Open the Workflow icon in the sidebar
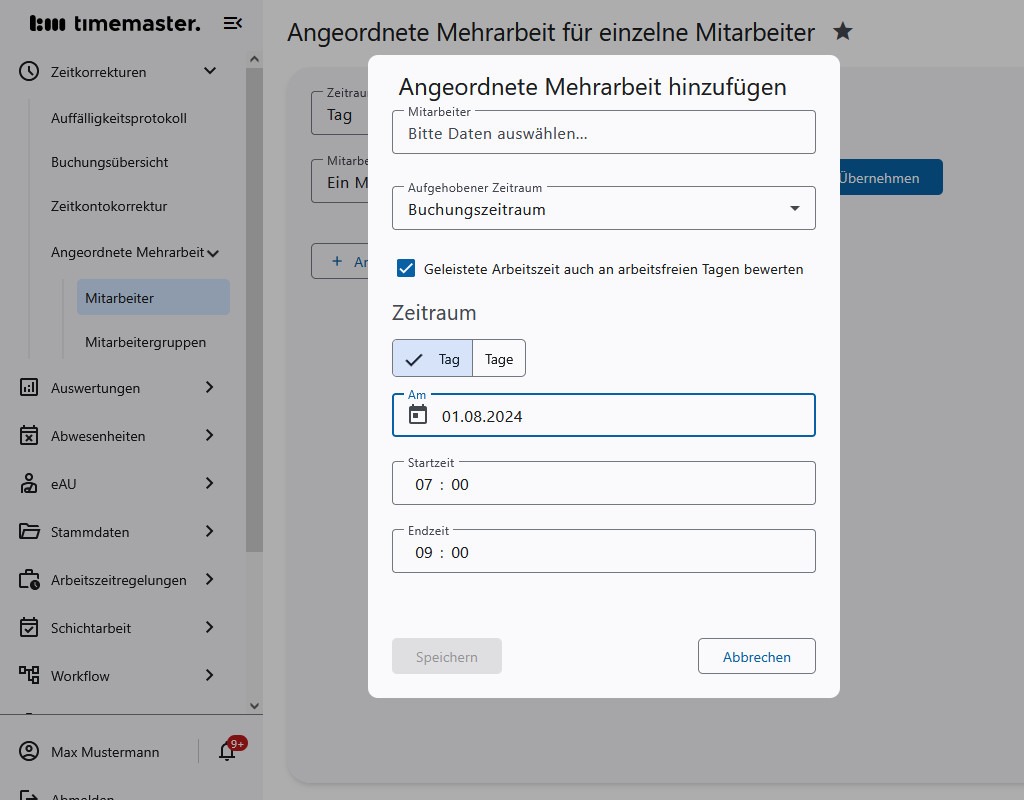Image resolution: width=1024 pixels, height=800 pixels. pyautogui.click(x=30, y=676)
